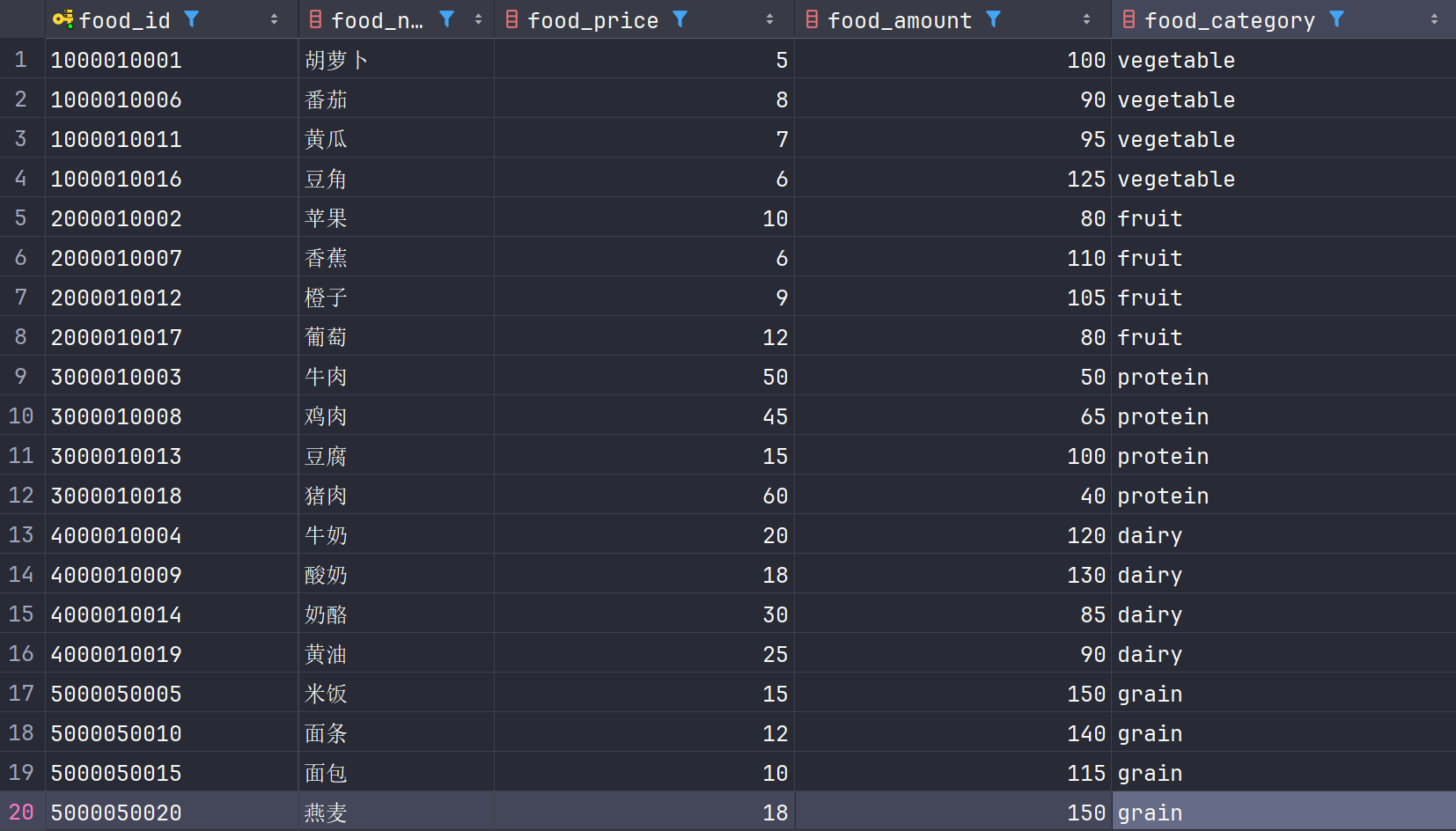Image resolution: width=1456 pixels, height=831 pixels.
Task: Select the food_category column header
Action: (x=1232, y=19)
